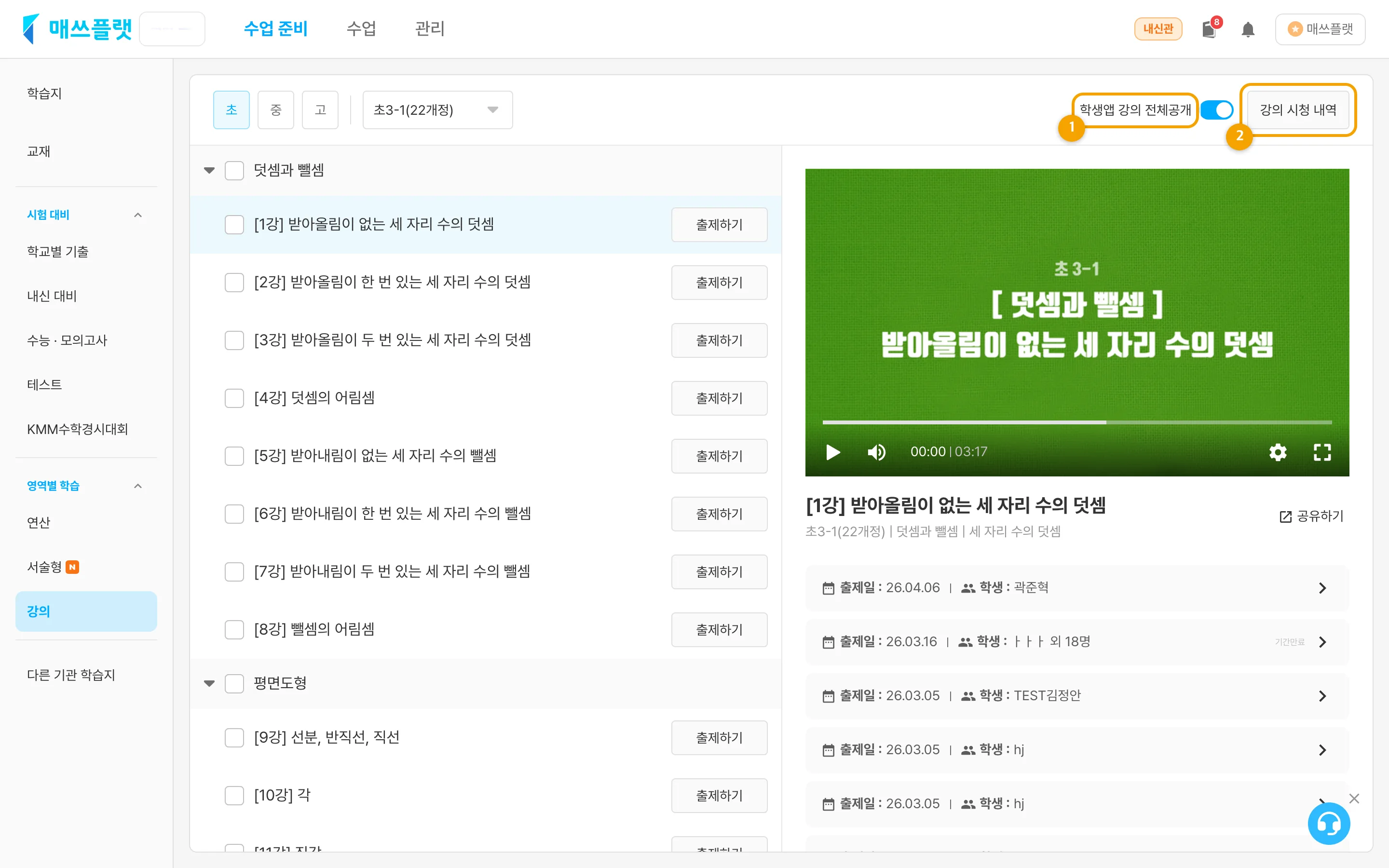
Task: Open the 26.03.16 assignment arrow
Action: tap(1322, 642)
